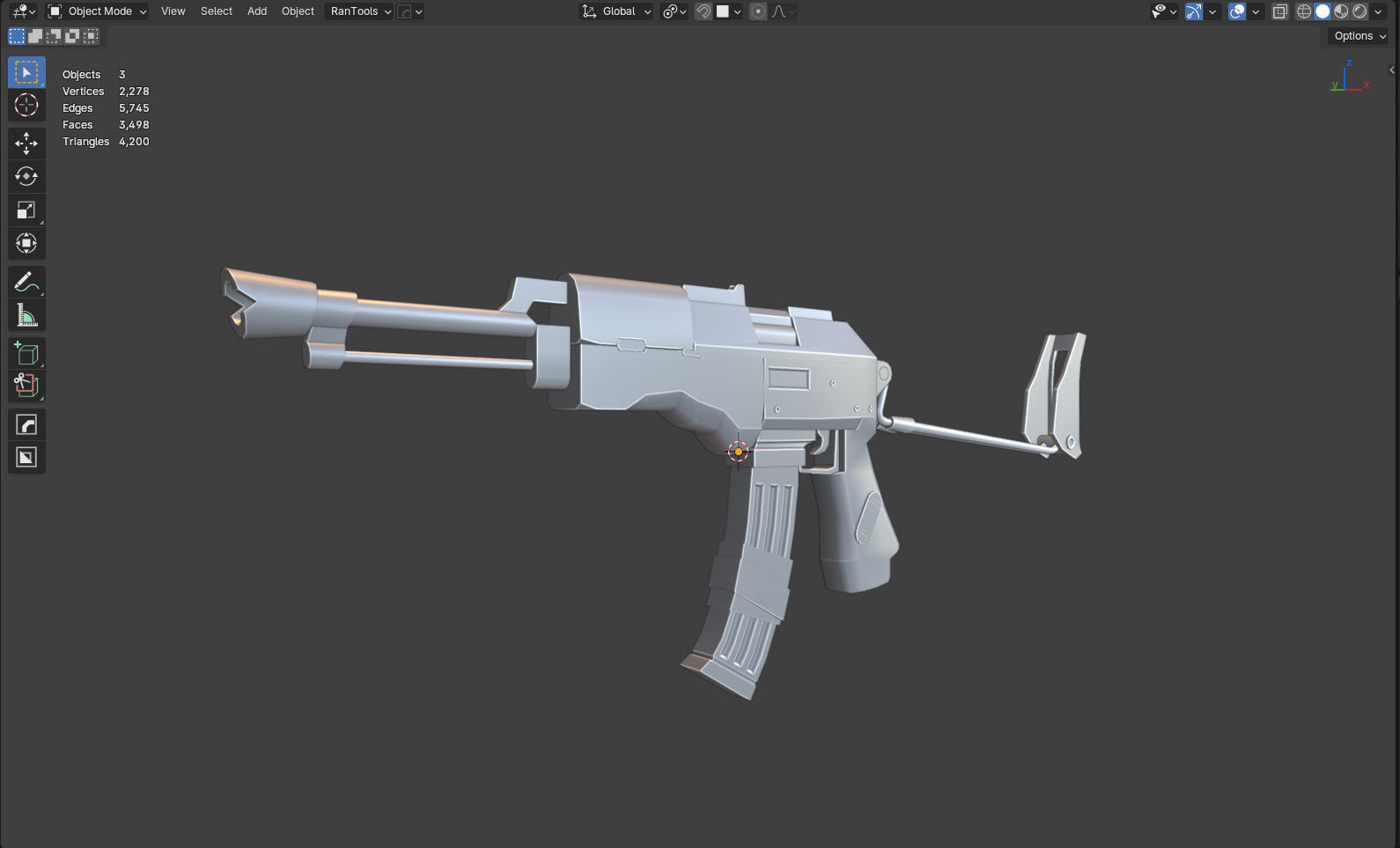Image resolution: width=1400 pixels, height=848 pixels.
Task: Expand the RanTools dropdown
Action: [360, 11]
